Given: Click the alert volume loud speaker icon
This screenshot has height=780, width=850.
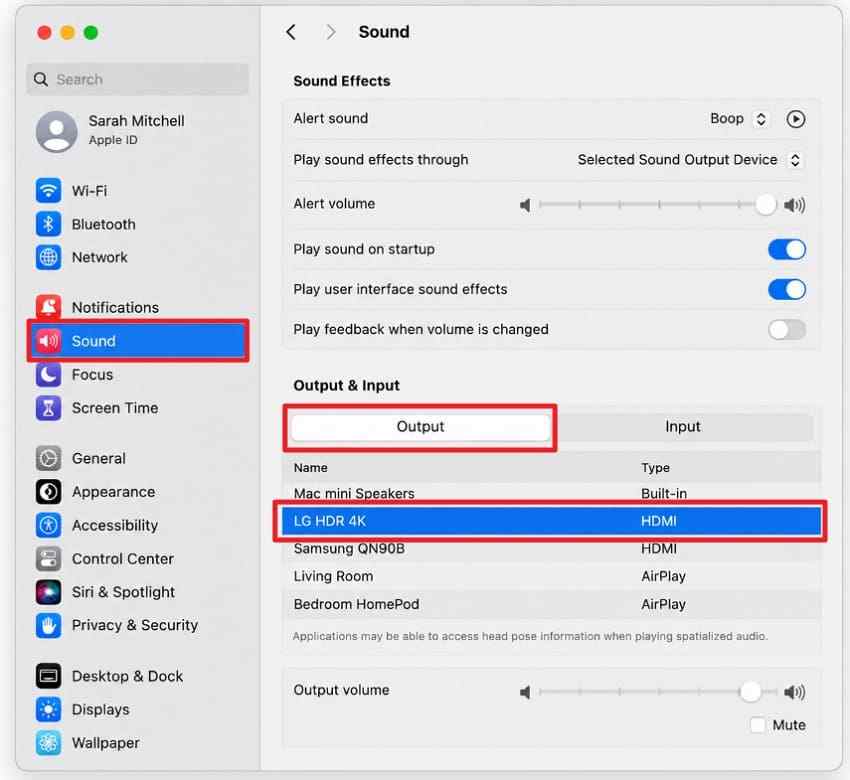Looking at the screenshot, I should tap(794, 205).
